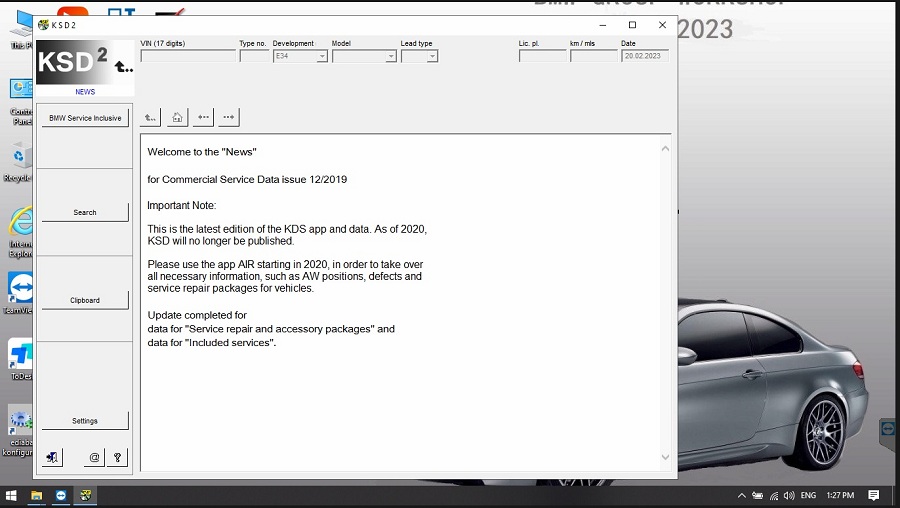900x508 pixels.
Task: Open clock showing 1:27 PM
Action: (840, 495)
